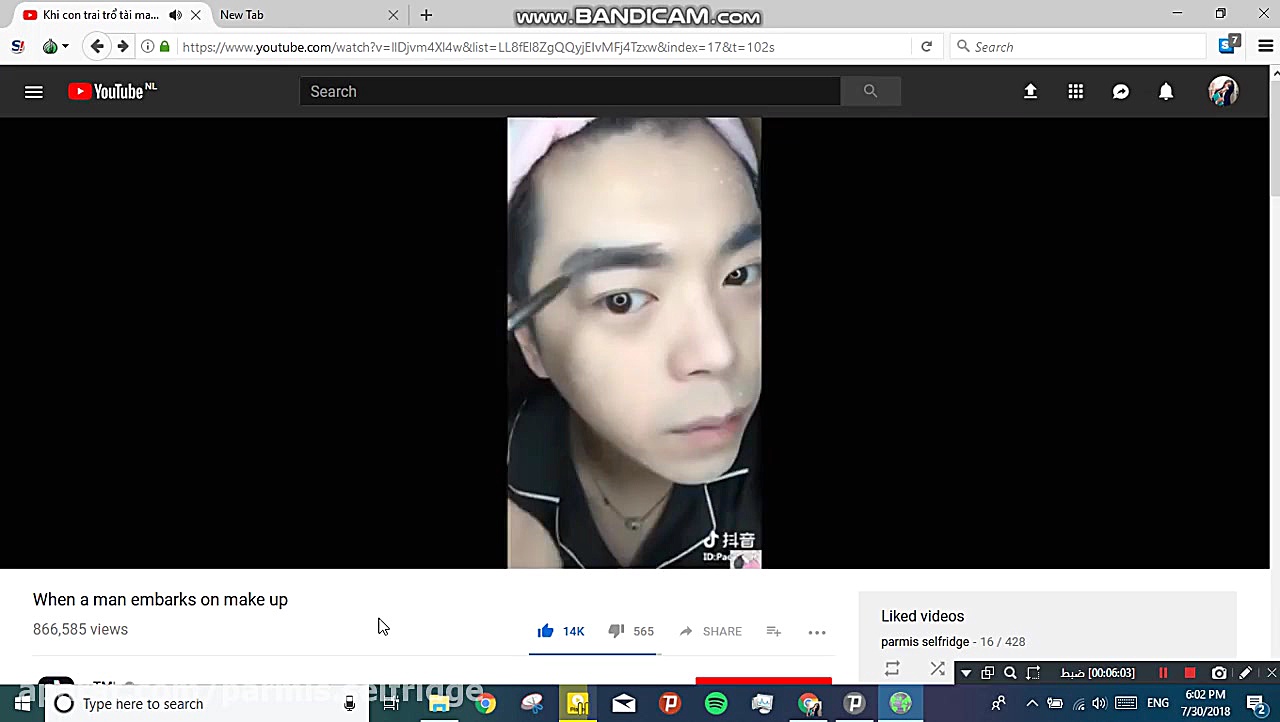Focus the YouTube search input field
The image size is (1280, 722).
pos(570,91)
